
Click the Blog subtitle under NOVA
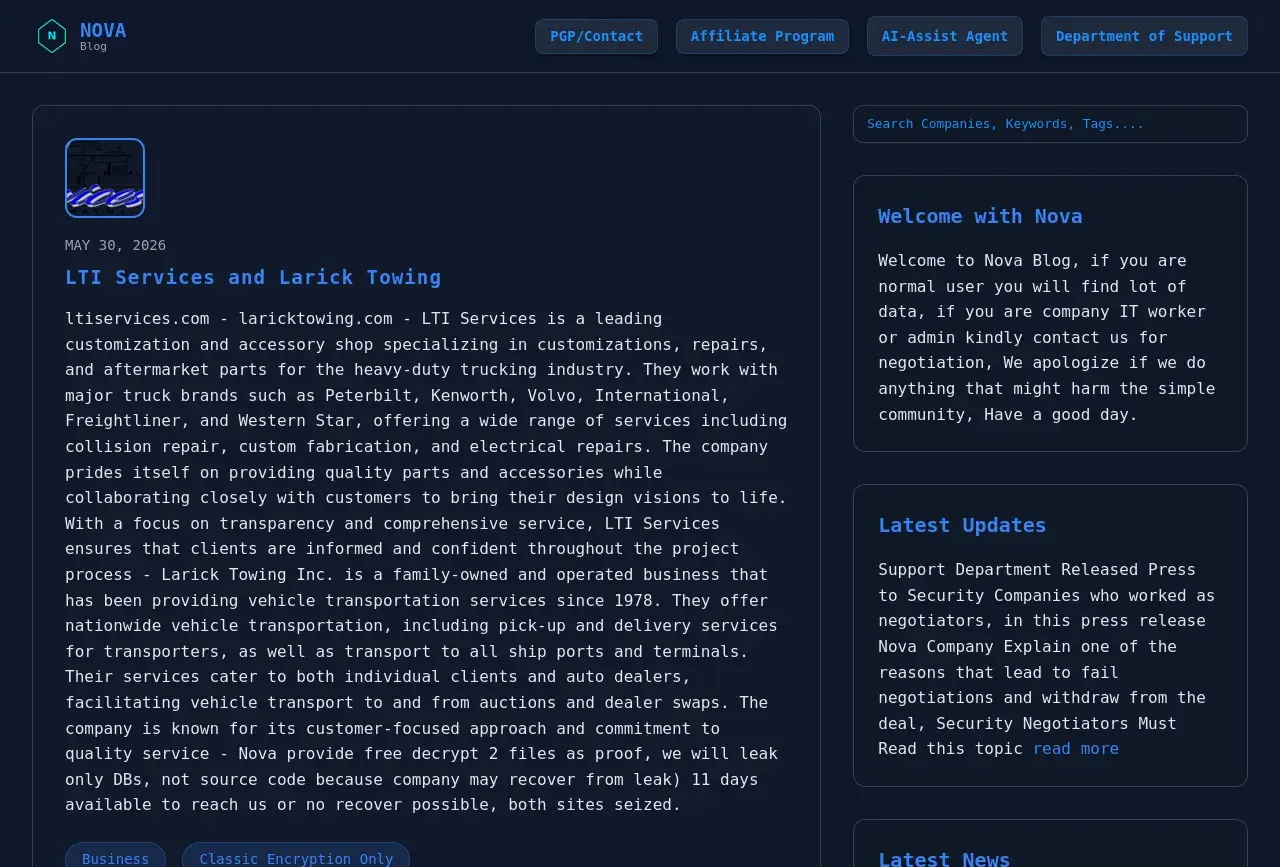tap(93, 46)
